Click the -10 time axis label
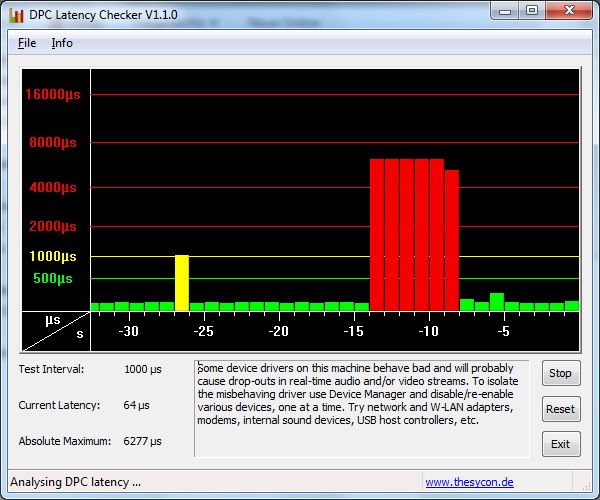The image size is (600, 500). pos(429,331)
